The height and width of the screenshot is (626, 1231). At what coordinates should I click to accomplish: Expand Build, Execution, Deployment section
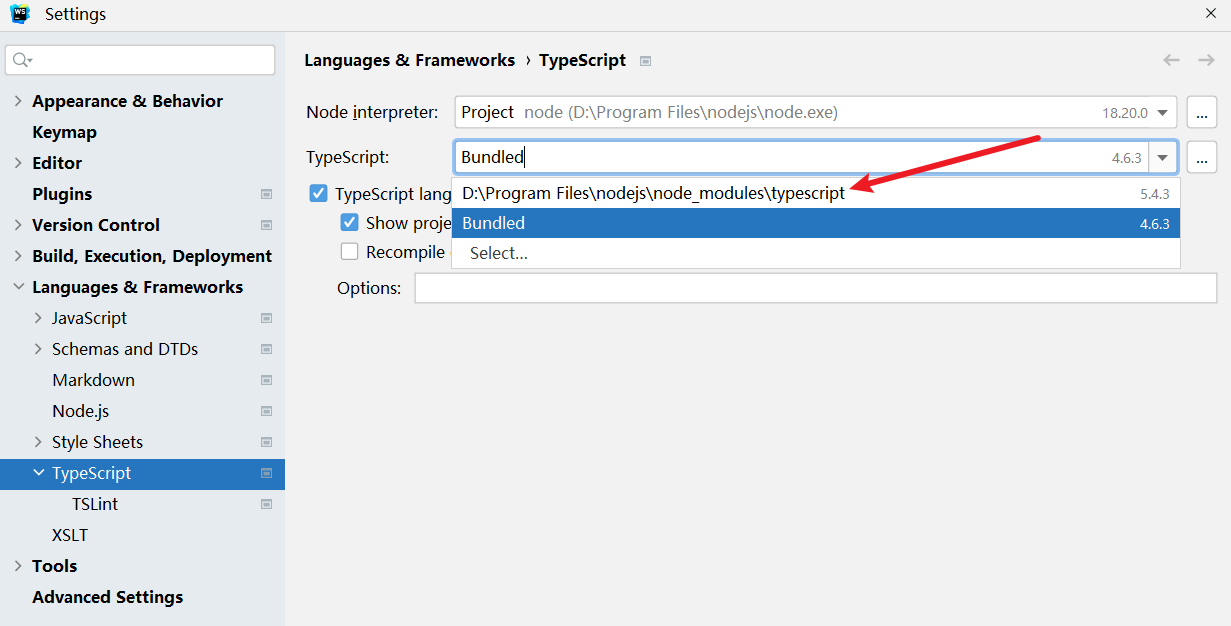pos(18,256)
